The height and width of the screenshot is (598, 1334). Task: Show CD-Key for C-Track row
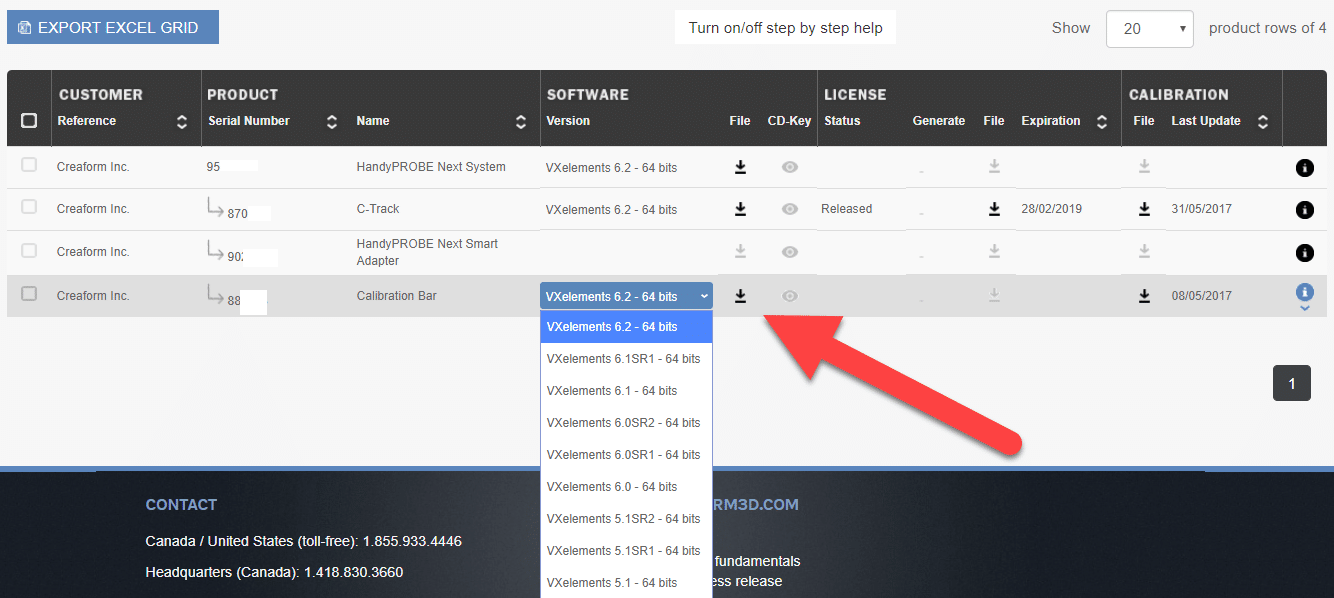click(790, 209)
